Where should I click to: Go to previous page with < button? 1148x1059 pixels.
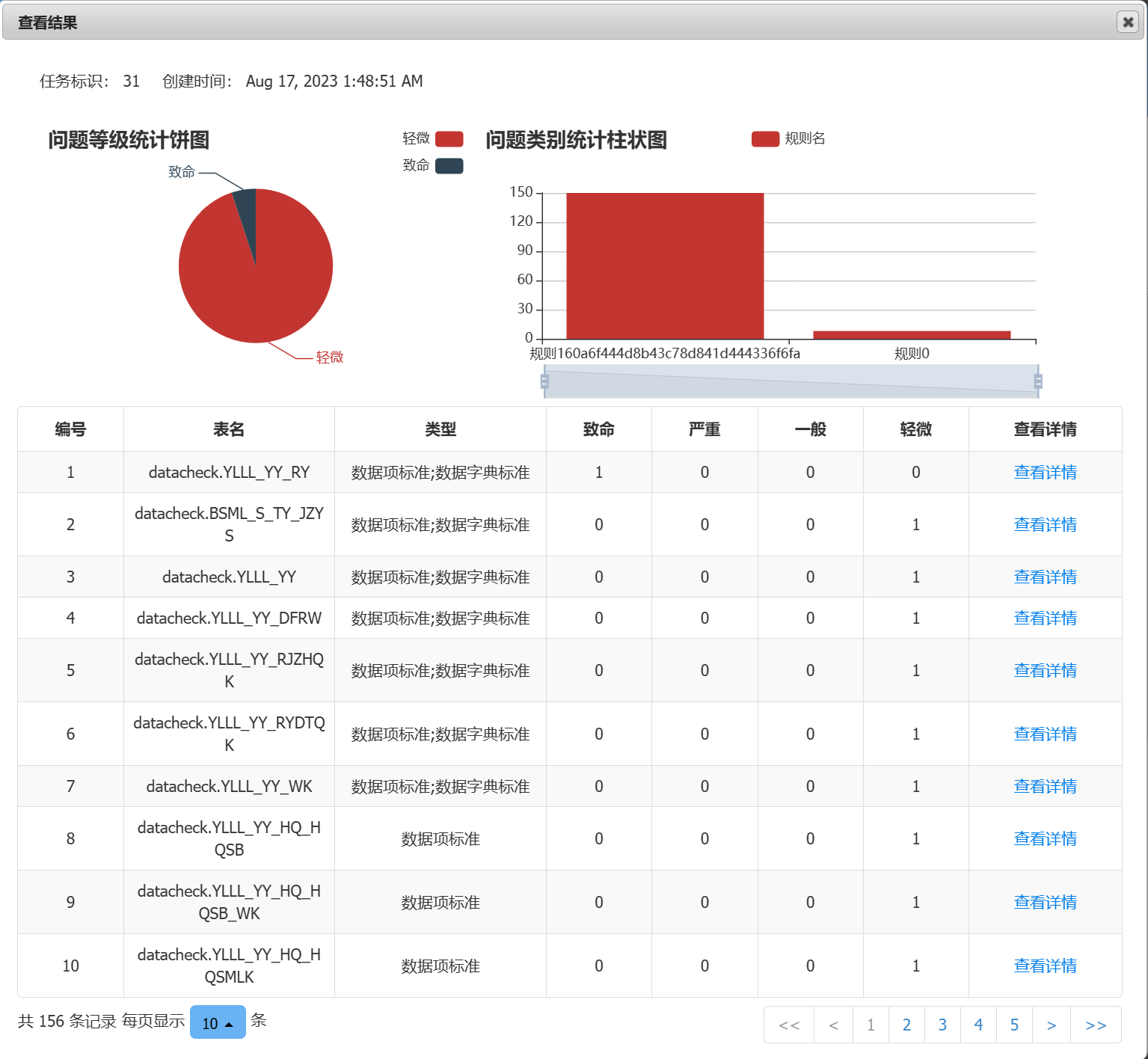tap(833, 1025)
